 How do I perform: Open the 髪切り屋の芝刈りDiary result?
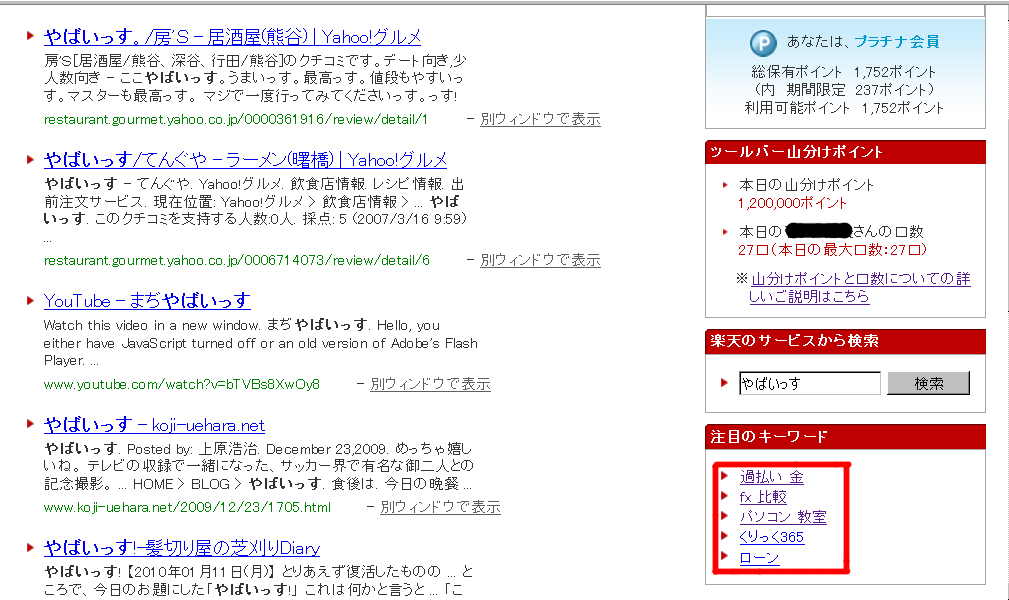pyautogui.click(x=182, y=548)
